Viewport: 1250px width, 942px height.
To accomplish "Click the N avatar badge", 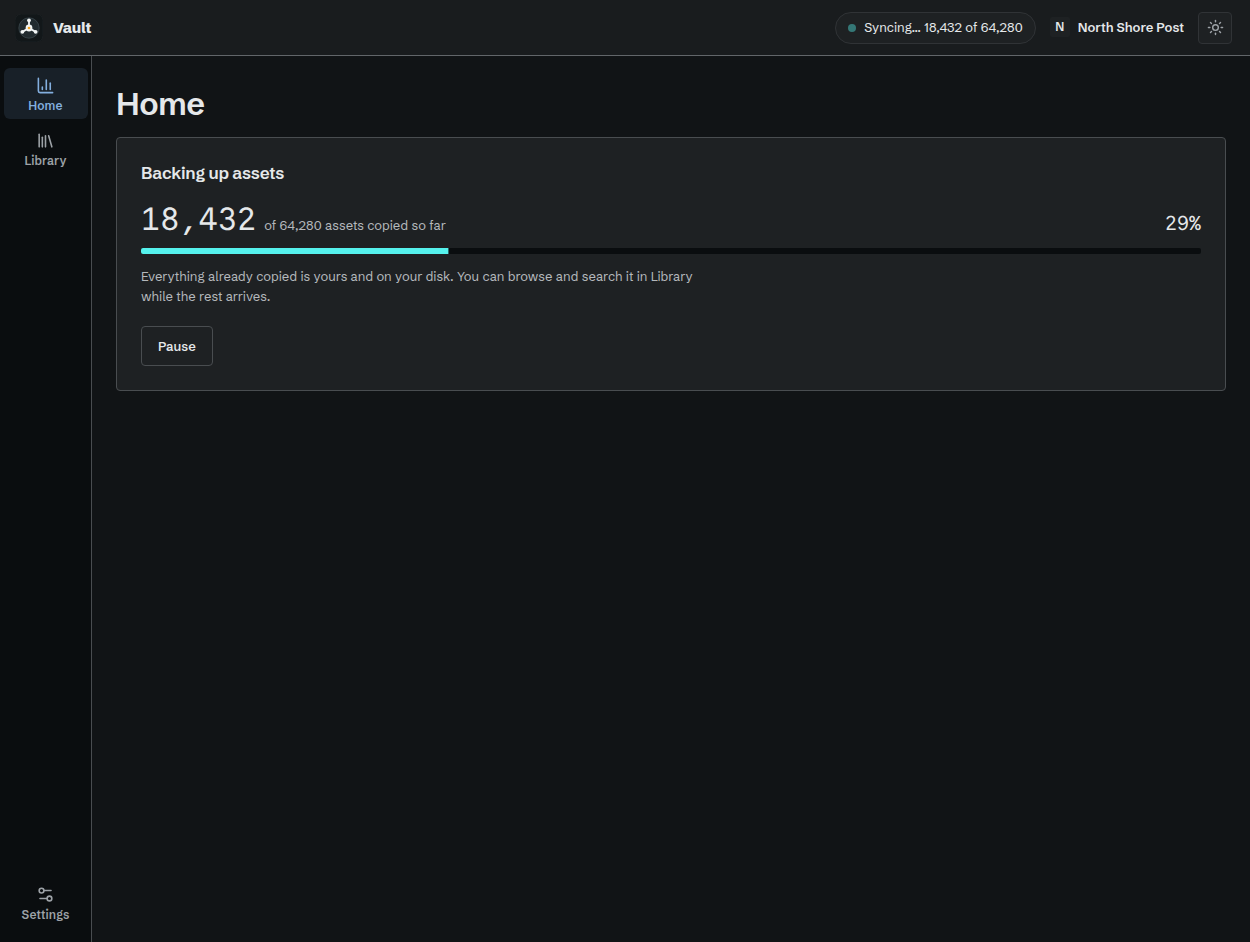I will [1060, 27].
